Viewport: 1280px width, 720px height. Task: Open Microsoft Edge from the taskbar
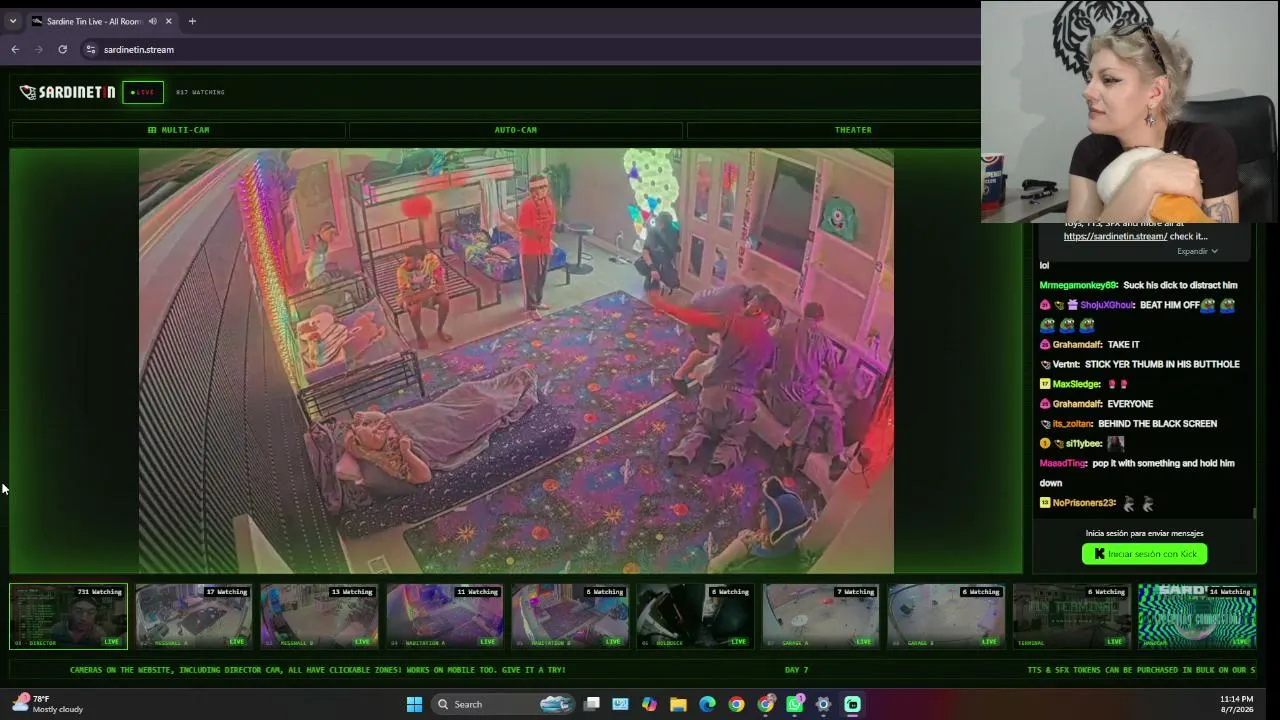tap(707, 704)
